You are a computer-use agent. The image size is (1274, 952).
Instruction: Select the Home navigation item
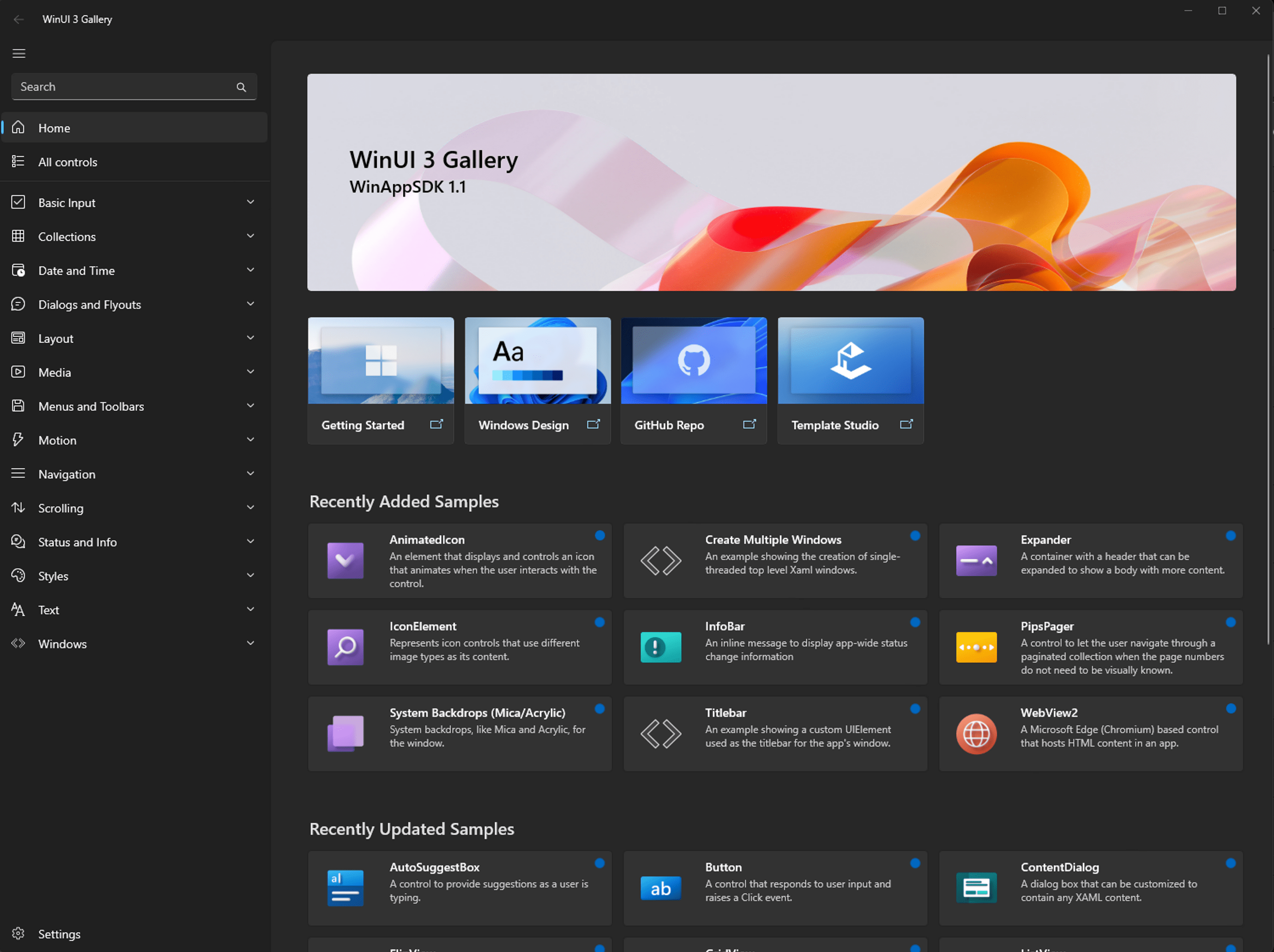click(x=54, y=128)
